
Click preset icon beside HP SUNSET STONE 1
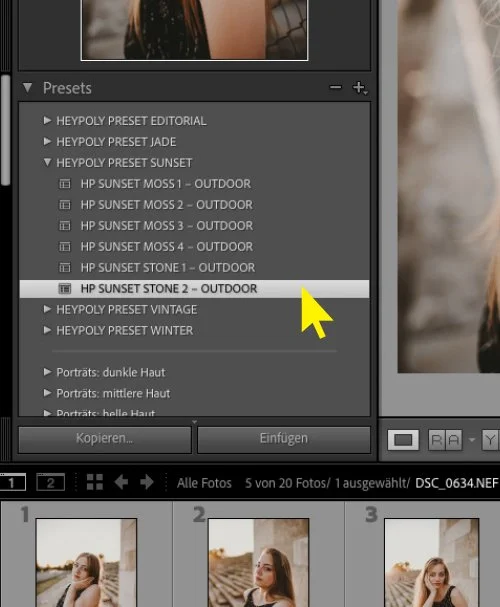[x=65, y=267]
